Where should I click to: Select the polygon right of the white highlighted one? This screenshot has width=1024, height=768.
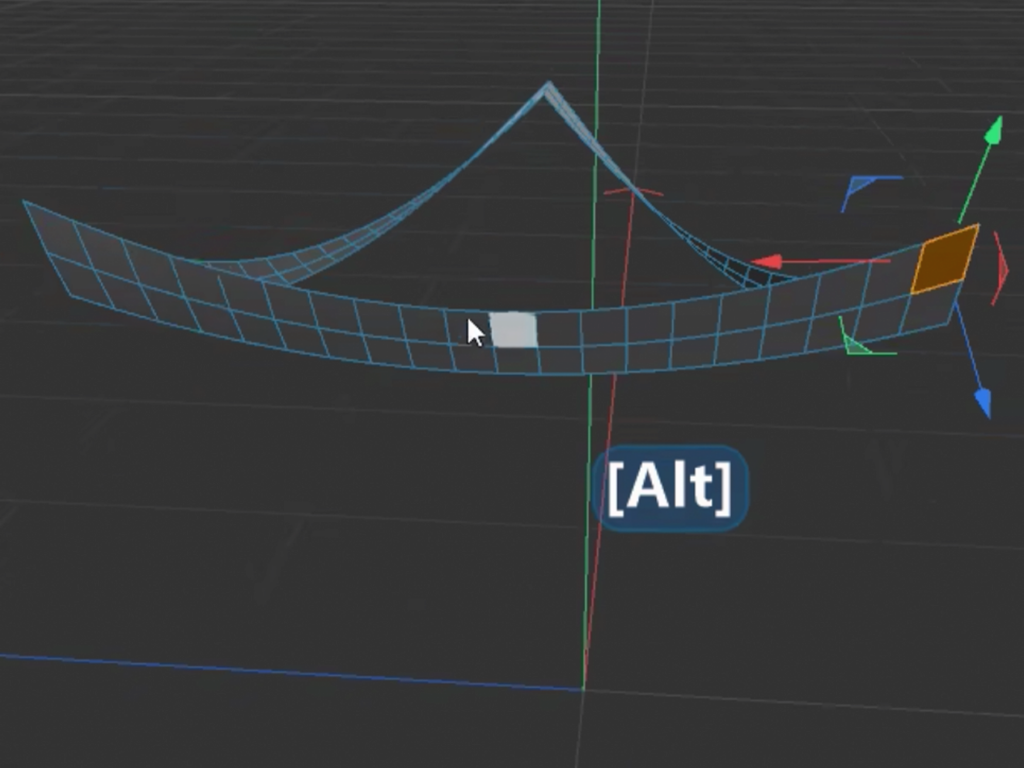[558, 329]
